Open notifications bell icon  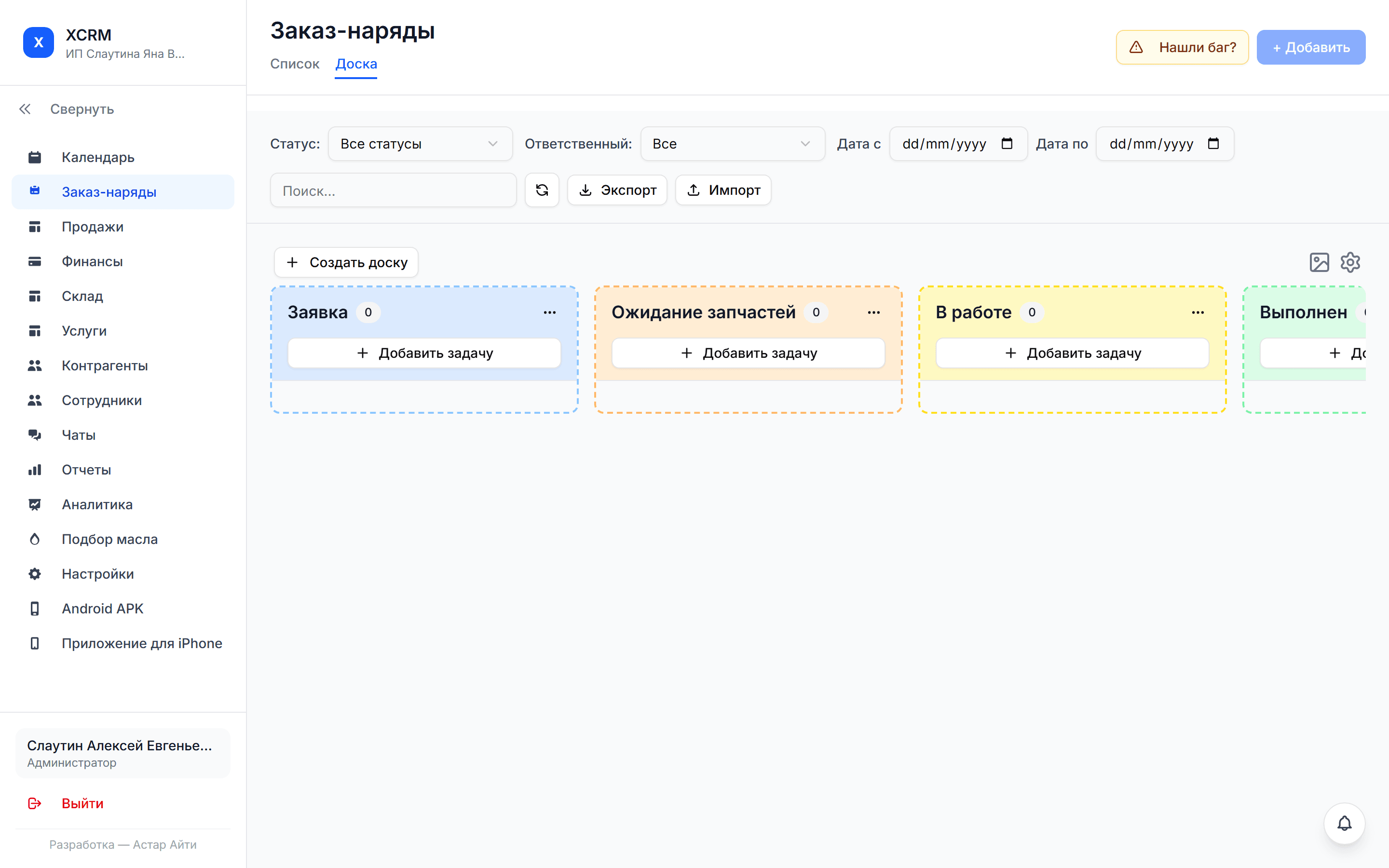pos(1344,823)
